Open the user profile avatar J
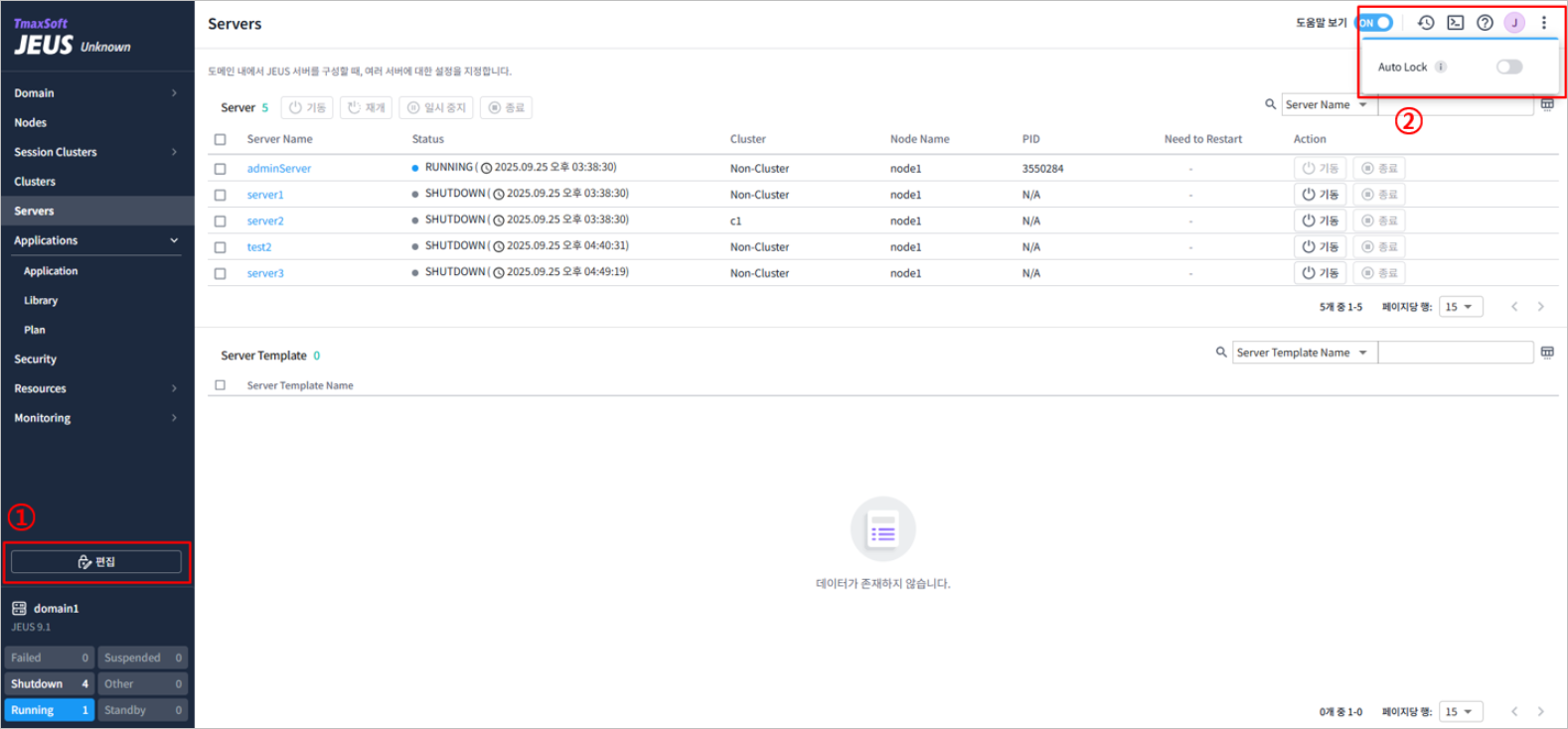Image resolution: width=1568 pixels, height=729 pixels. pos(1514,23)
